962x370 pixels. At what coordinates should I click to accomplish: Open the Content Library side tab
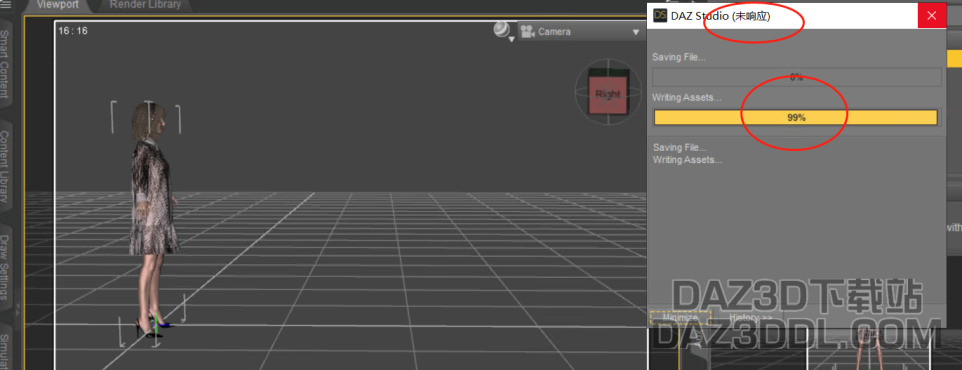pyautogui.click(x=6, y=166)
